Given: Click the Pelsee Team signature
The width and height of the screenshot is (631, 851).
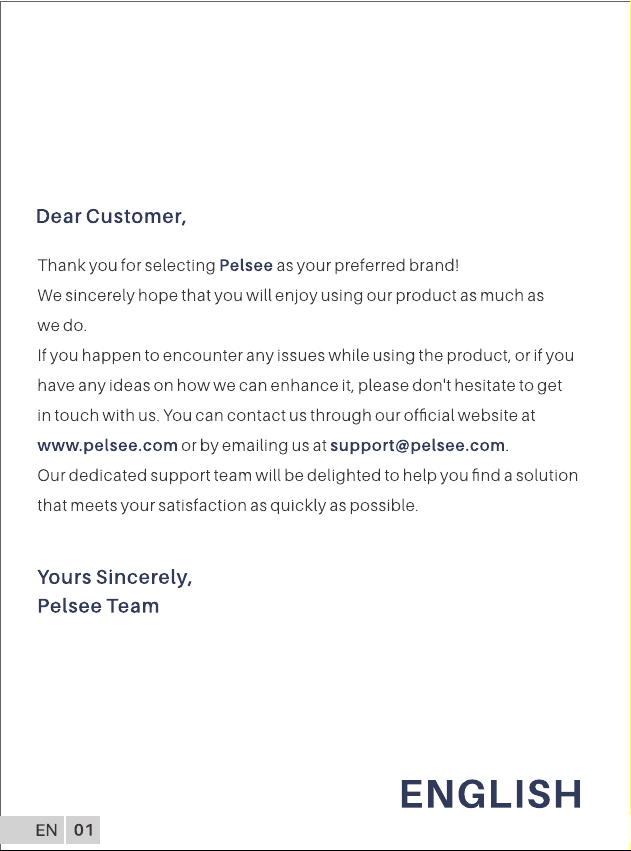Looking at the screenshot, I should click(98, 606).
